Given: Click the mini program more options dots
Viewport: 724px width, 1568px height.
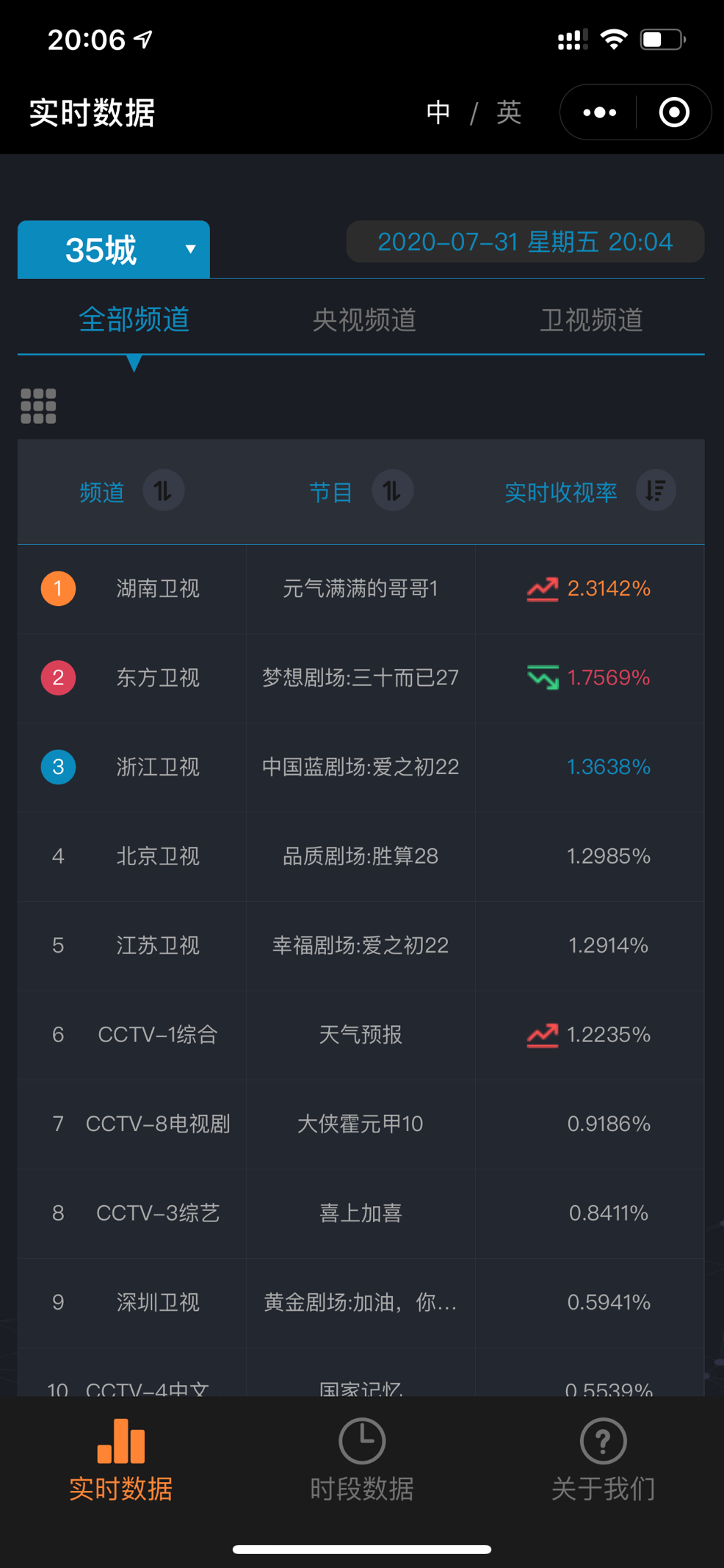Looking at the screenshot, I should (599, 112).
